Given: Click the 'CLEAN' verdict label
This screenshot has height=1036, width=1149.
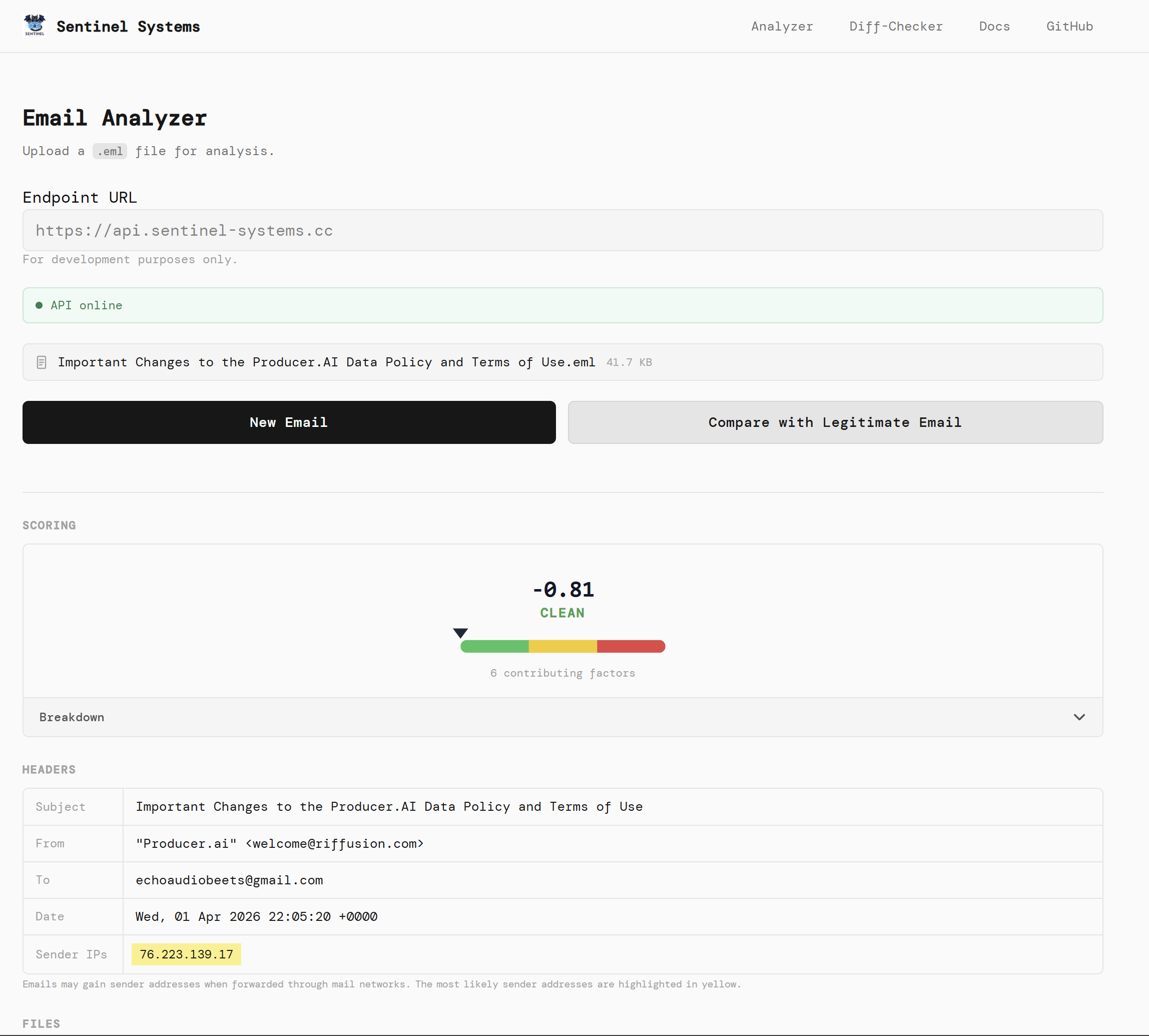Looking at the screenshot, I should (x=562, y=613).
